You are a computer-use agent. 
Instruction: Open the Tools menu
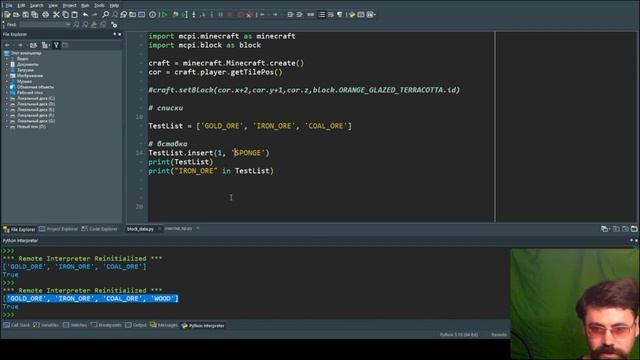tap(99, 5)
